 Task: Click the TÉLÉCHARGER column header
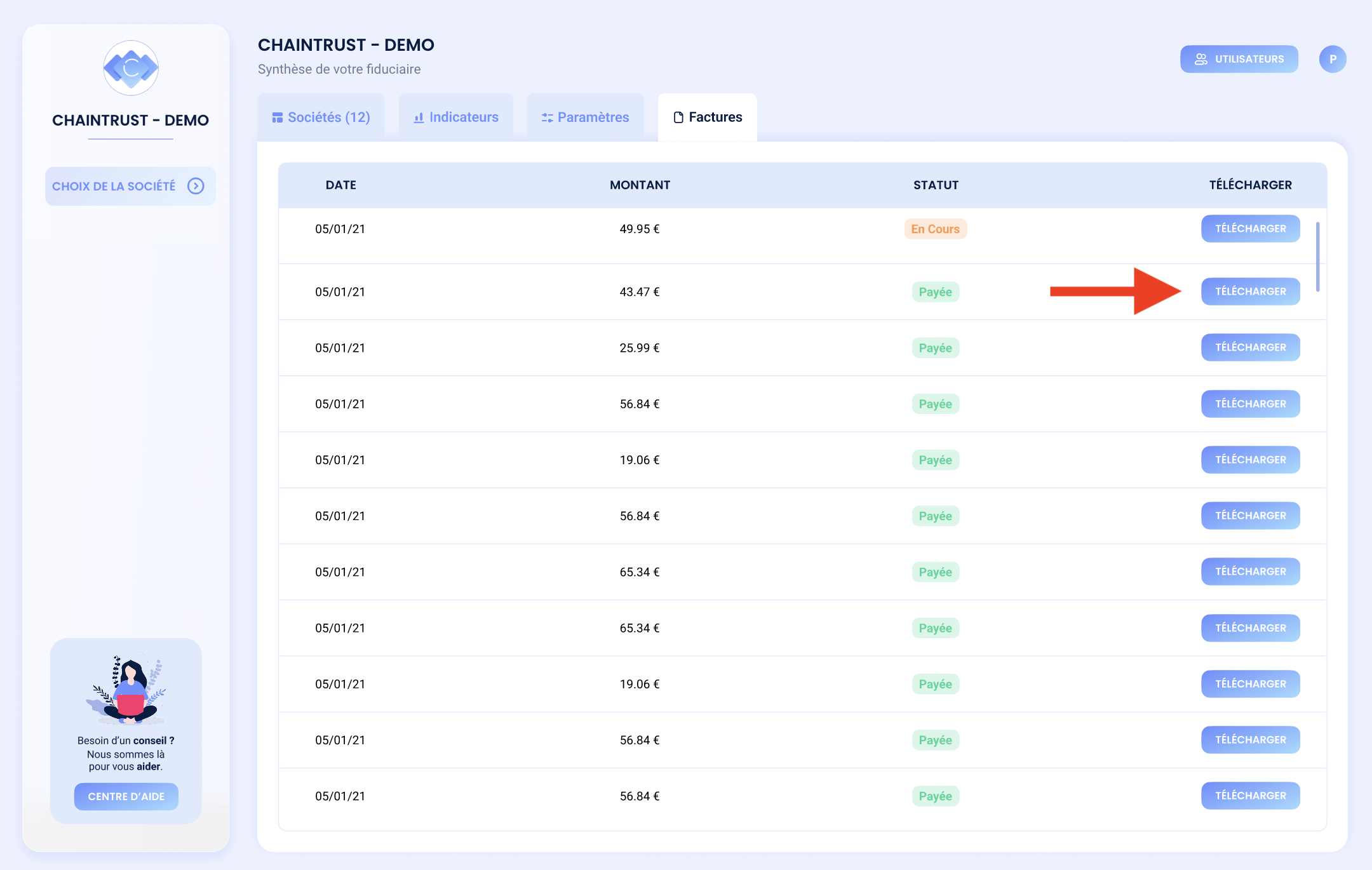tap(1250, 185)
